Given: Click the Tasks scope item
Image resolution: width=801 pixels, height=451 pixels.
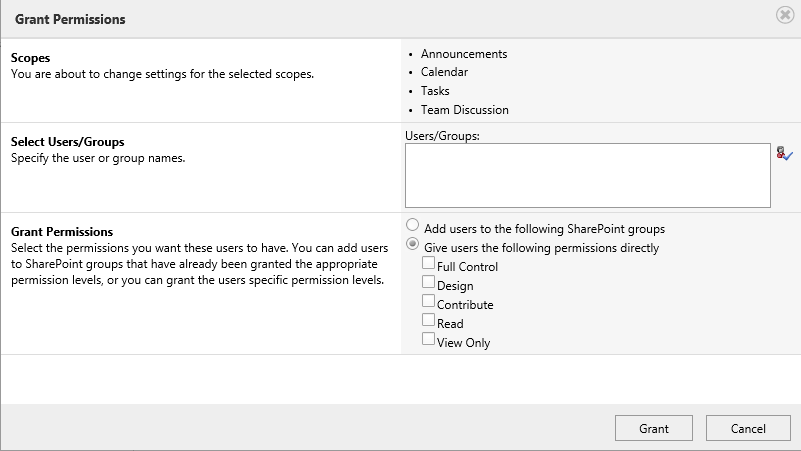Looking at the screenshot, I should point(435,91).
